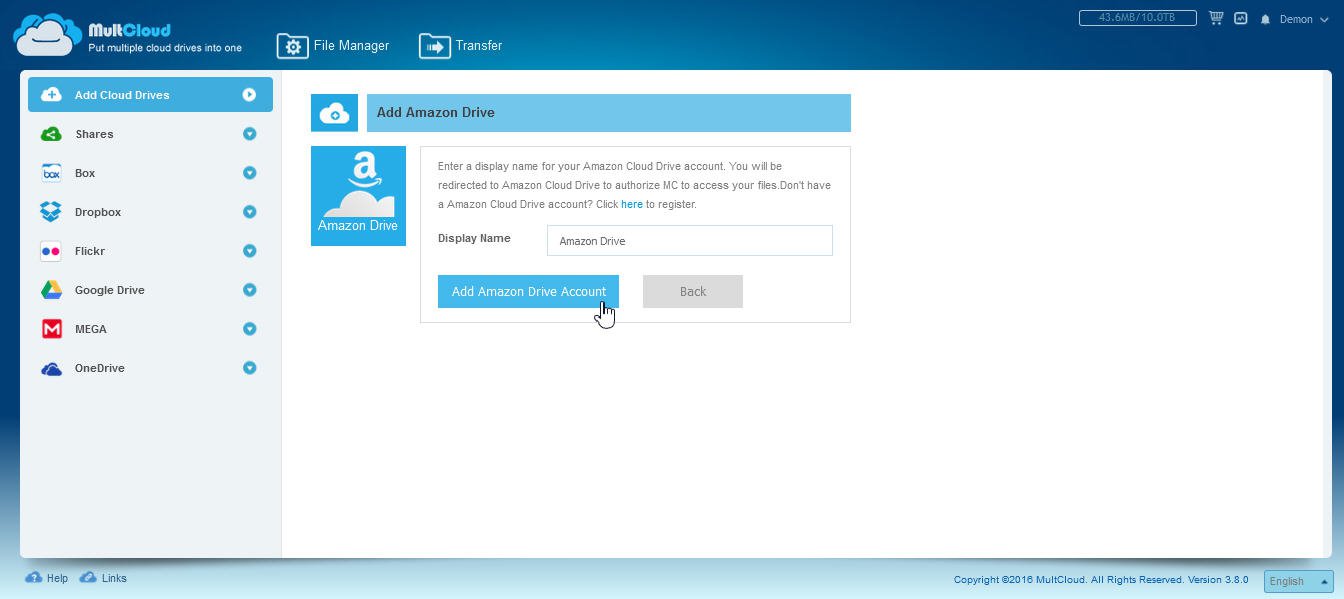The image size is (1344, 599).
Task: Click Add Amazon Drive Account button
Action: 528,291
